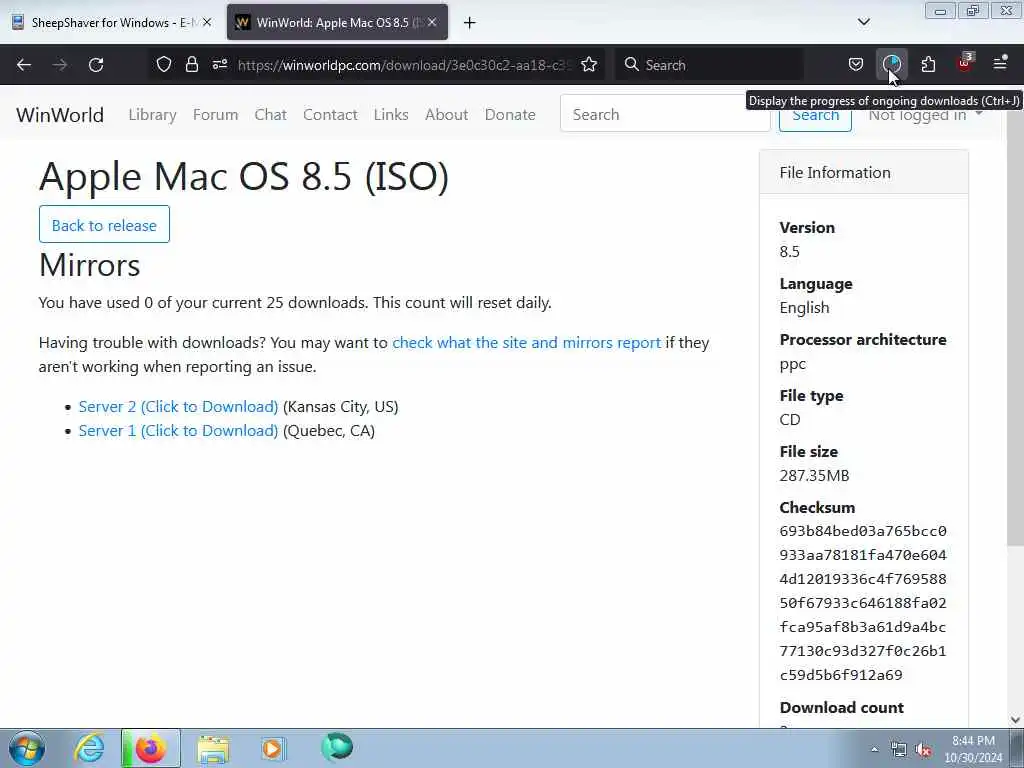Open the Firefox application menu
Viewport: 1024px width, 768px height.
tap(1000, 63)
